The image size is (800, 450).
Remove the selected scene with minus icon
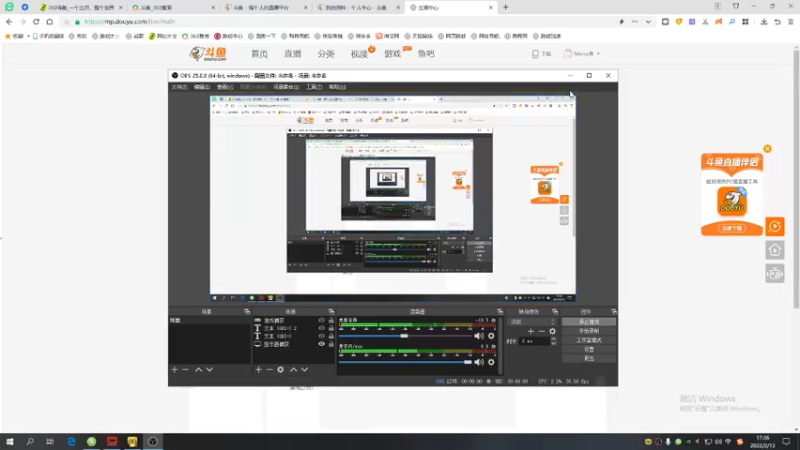[185, 369]
